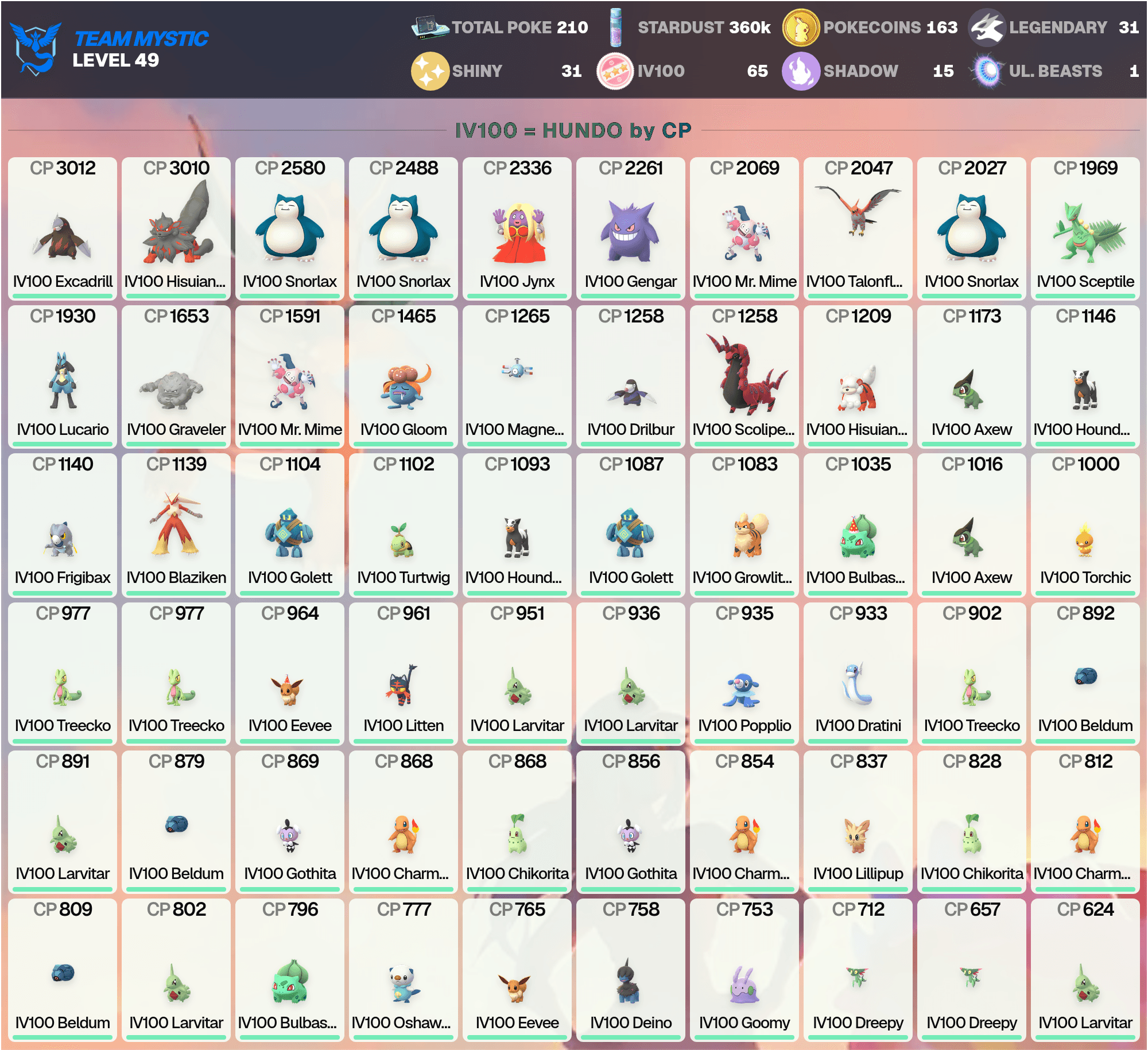The height and width of the screenshot is (1050, 1148).
Task: Click the "CP 1209" Hisuian value
Action: [x=858, y=316]
